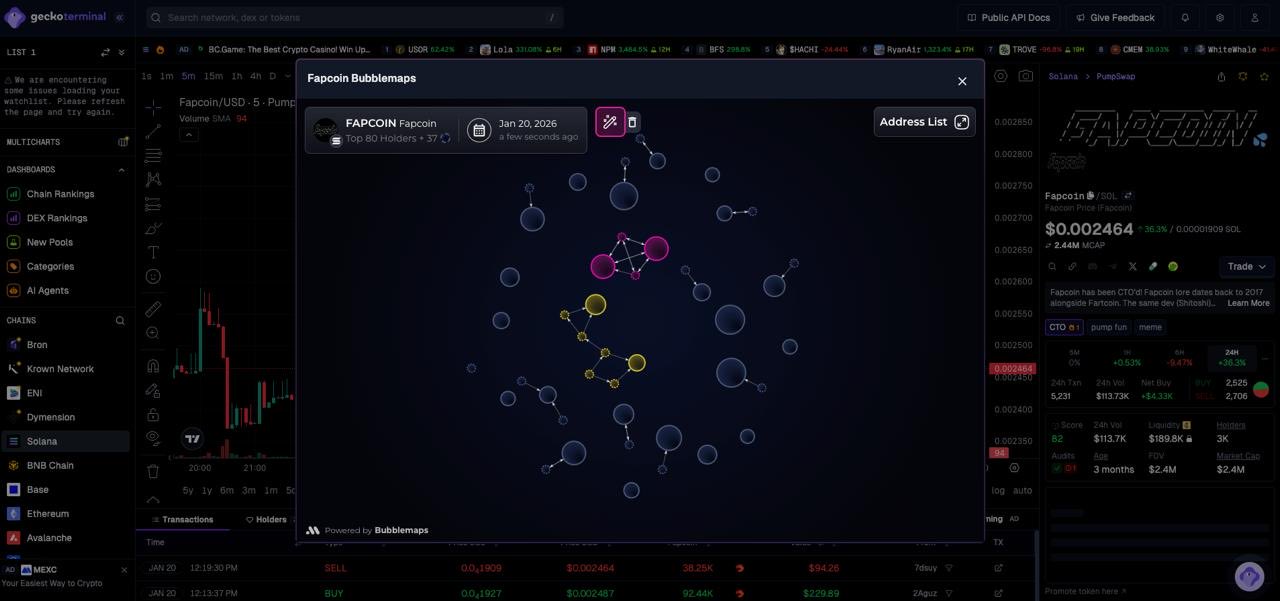The image size is (1280, 601).
Task: Select the 1y chart range
Action: [x=207, y=490]
